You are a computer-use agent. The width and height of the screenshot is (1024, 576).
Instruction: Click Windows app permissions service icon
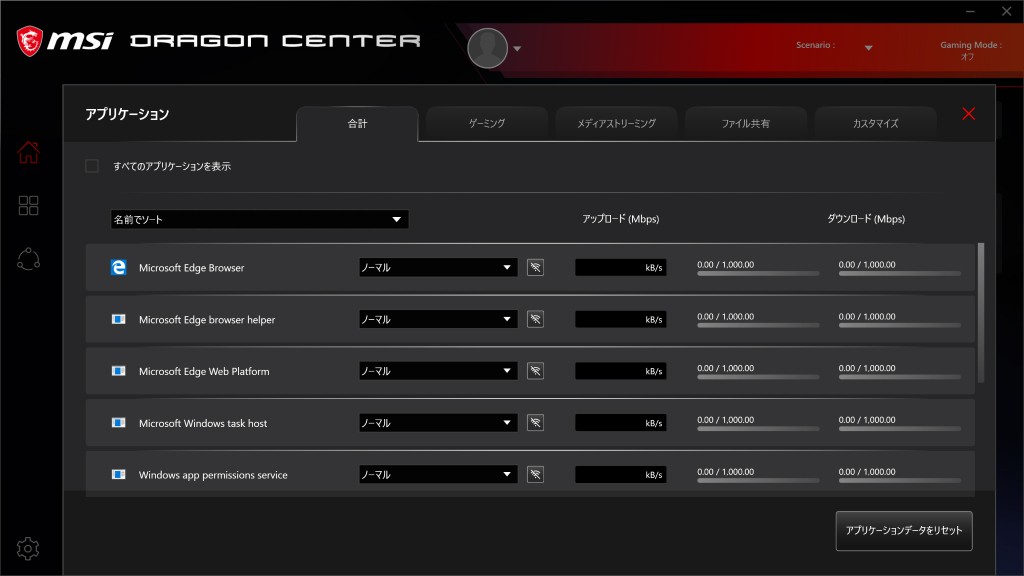(x=118, y=474)
